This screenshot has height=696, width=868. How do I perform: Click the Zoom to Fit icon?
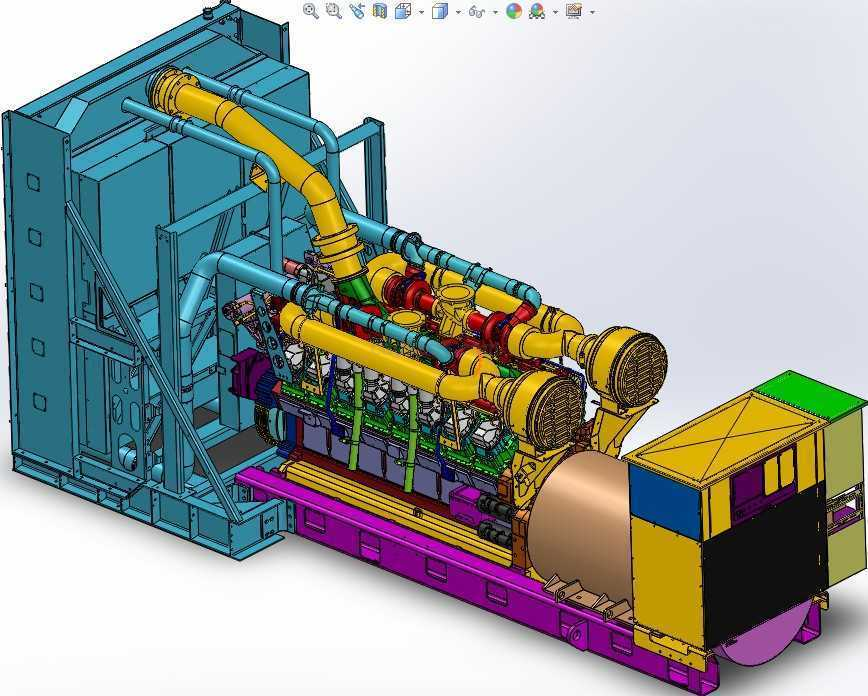coord(311,11)
